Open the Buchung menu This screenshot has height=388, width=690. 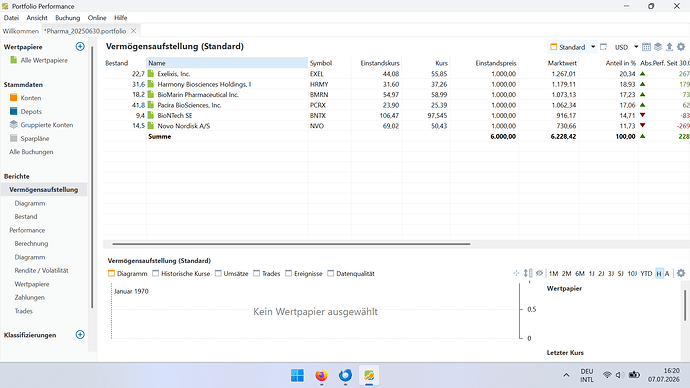click(68, 18)
